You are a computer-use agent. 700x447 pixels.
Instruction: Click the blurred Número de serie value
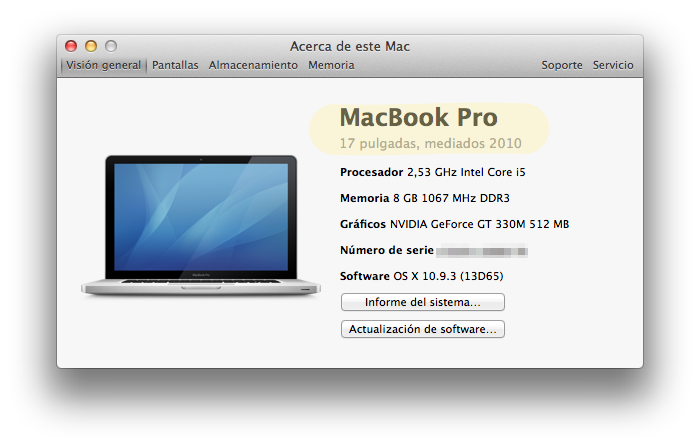coord(482,251)
